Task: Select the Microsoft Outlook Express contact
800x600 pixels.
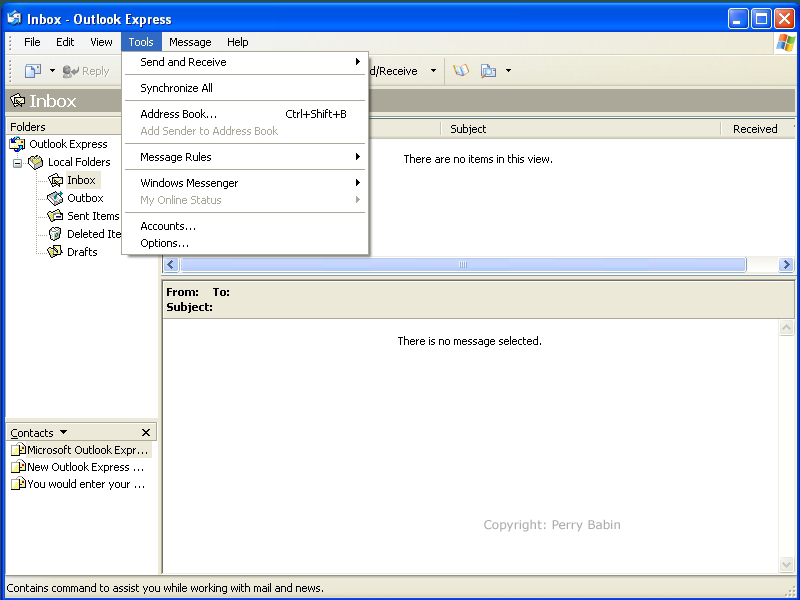Action: (x=86, y=450)
